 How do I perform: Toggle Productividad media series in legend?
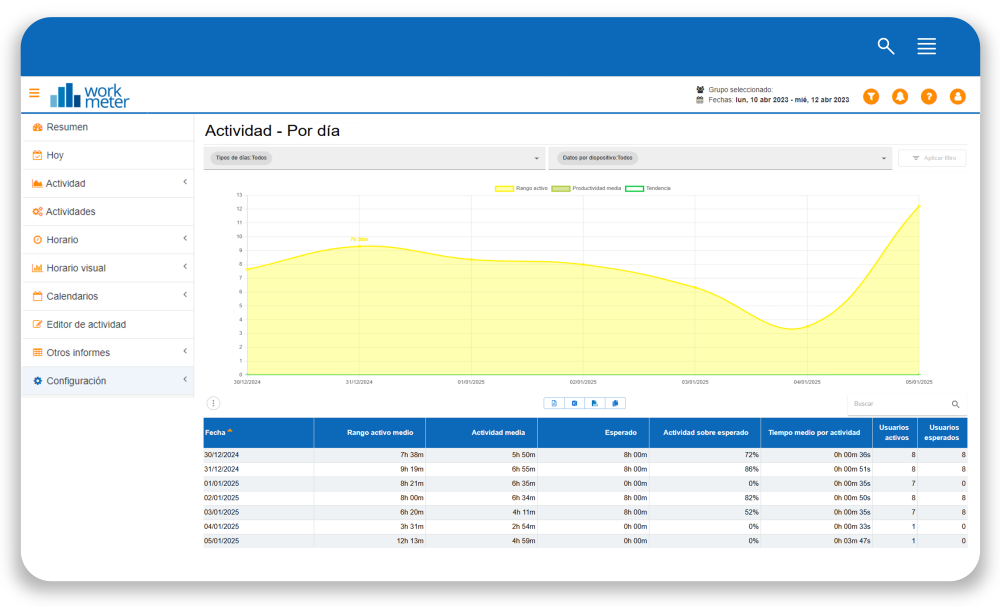585,188
